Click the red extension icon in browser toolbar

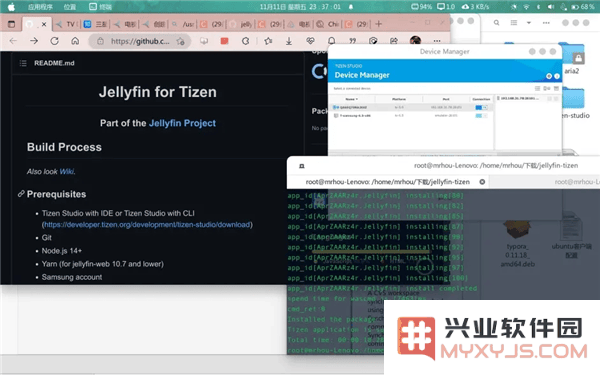click(x=225, y=41)
